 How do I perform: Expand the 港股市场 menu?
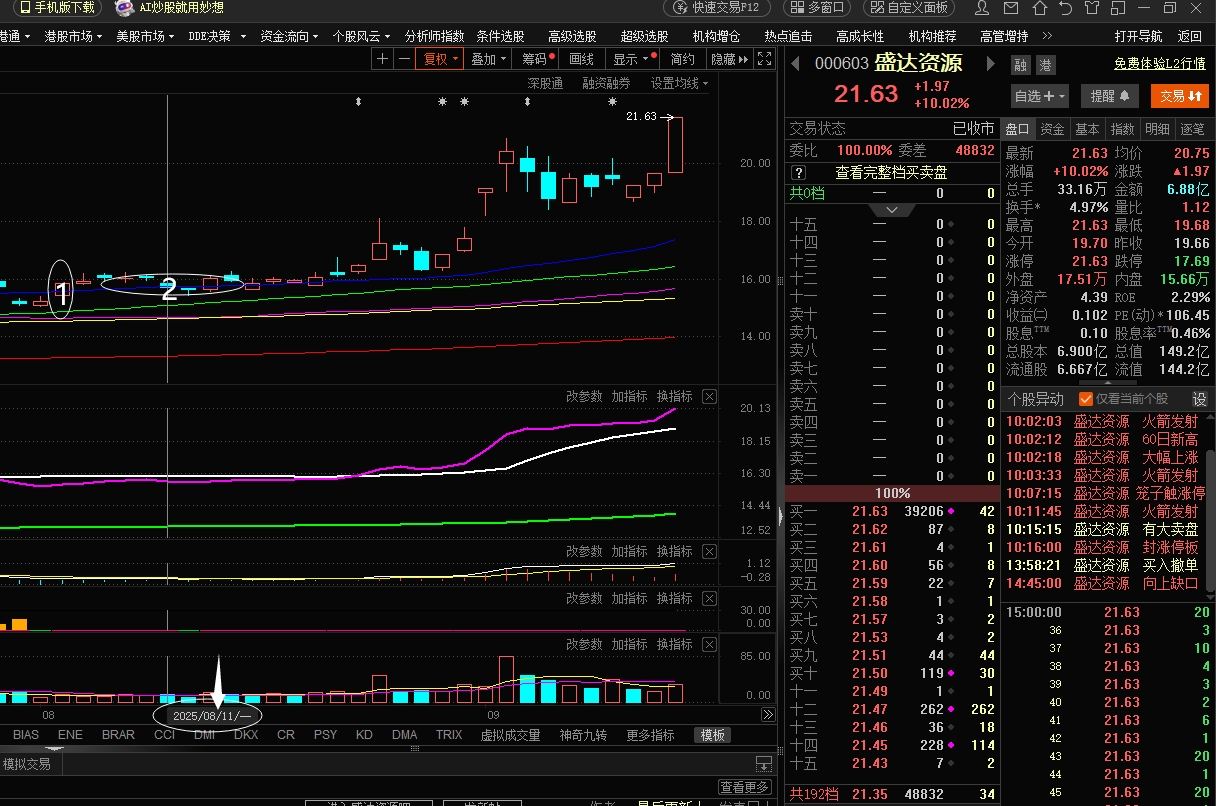[x=74, y=36]
